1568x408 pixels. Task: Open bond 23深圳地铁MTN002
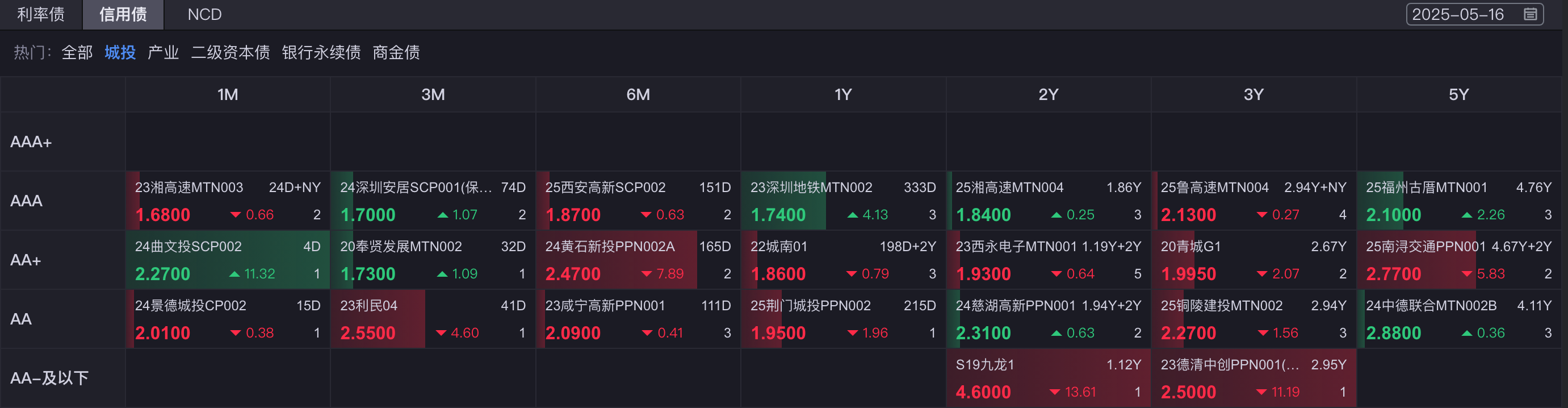[x=811, y=188]
